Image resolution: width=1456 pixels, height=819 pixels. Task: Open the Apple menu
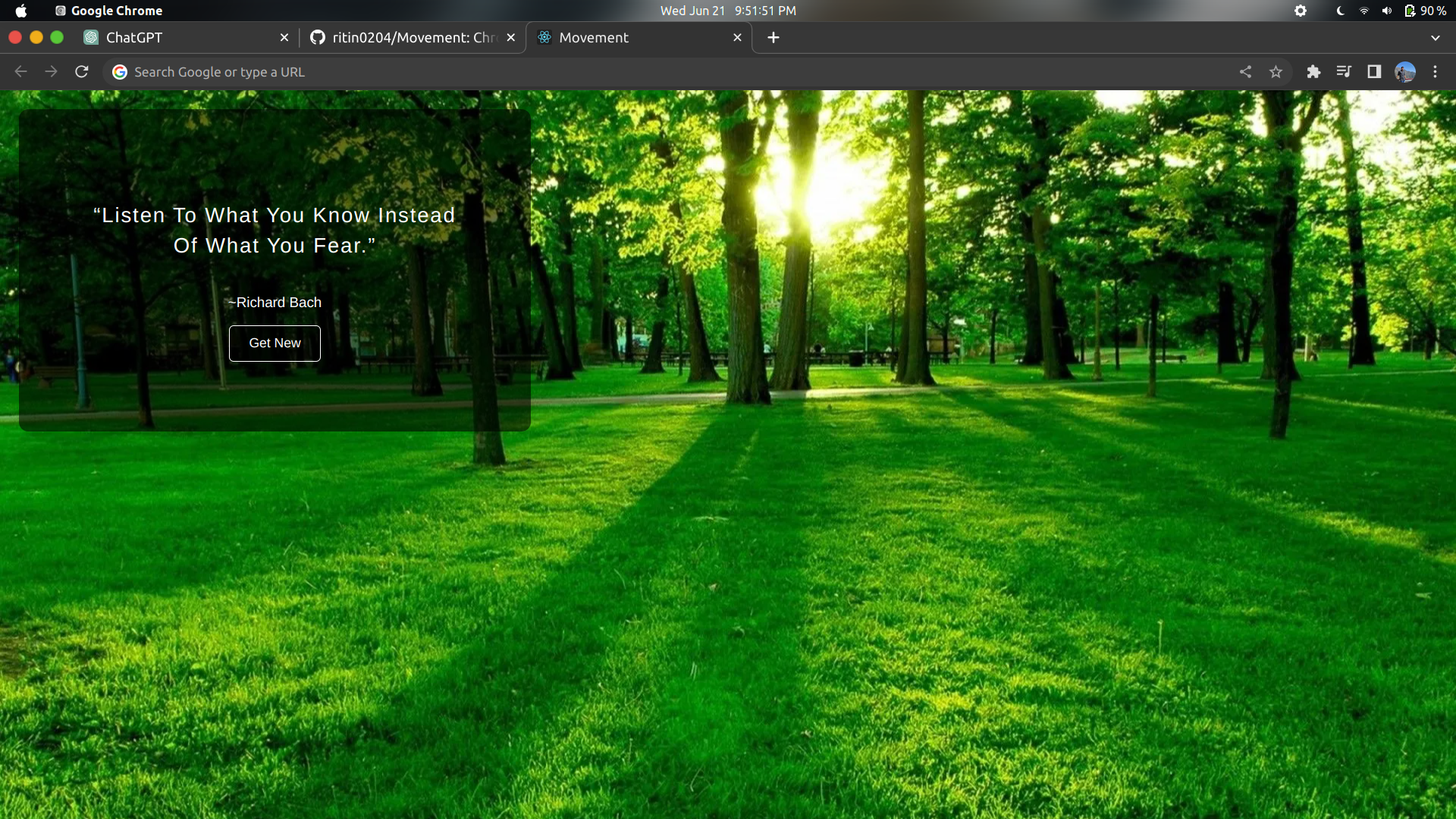click(21, 11)
